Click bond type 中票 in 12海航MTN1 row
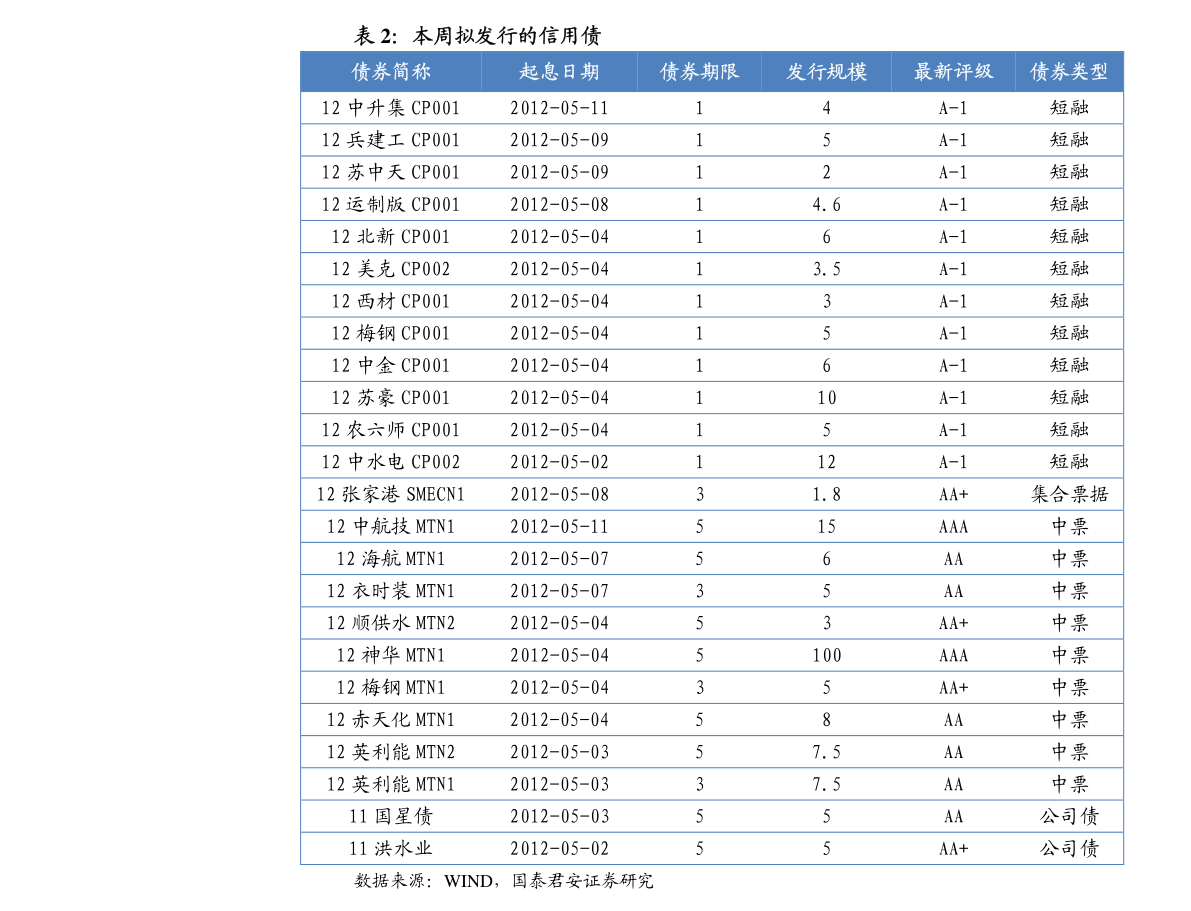 tap(1069, 558)
